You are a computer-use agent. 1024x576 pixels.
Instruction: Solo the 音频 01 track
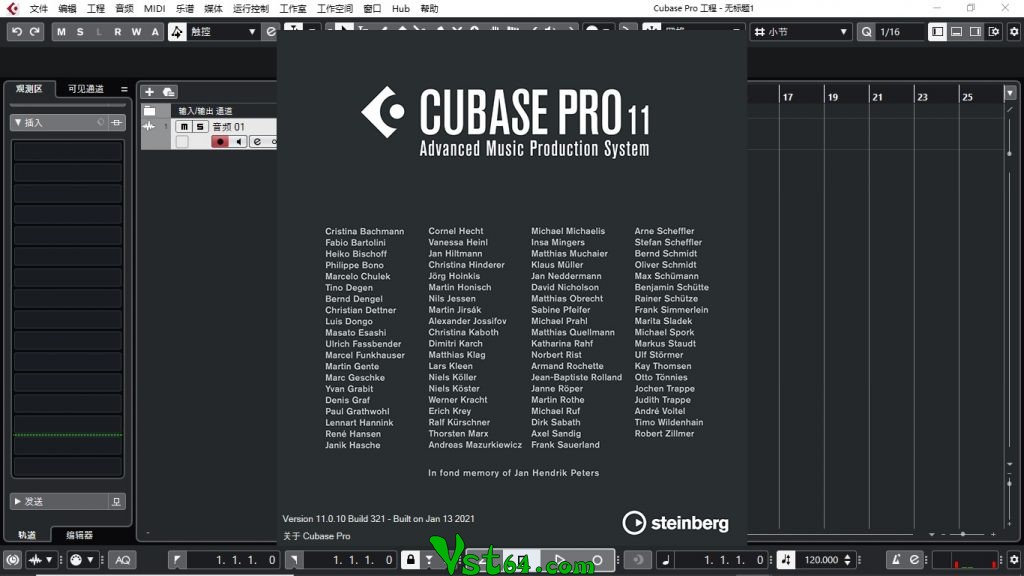pyautogui.click(x=200, y=127)
